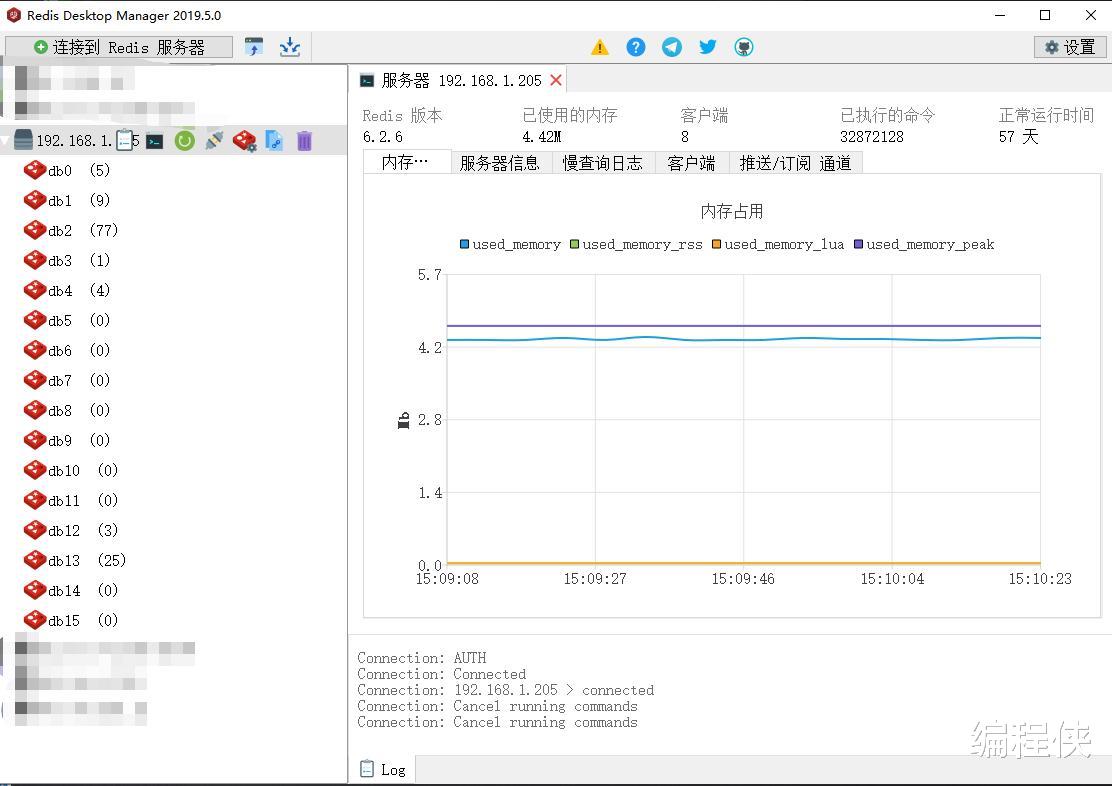Click the green reload server icon
The image size is (1112, 786).
click(x=184, y=140)
